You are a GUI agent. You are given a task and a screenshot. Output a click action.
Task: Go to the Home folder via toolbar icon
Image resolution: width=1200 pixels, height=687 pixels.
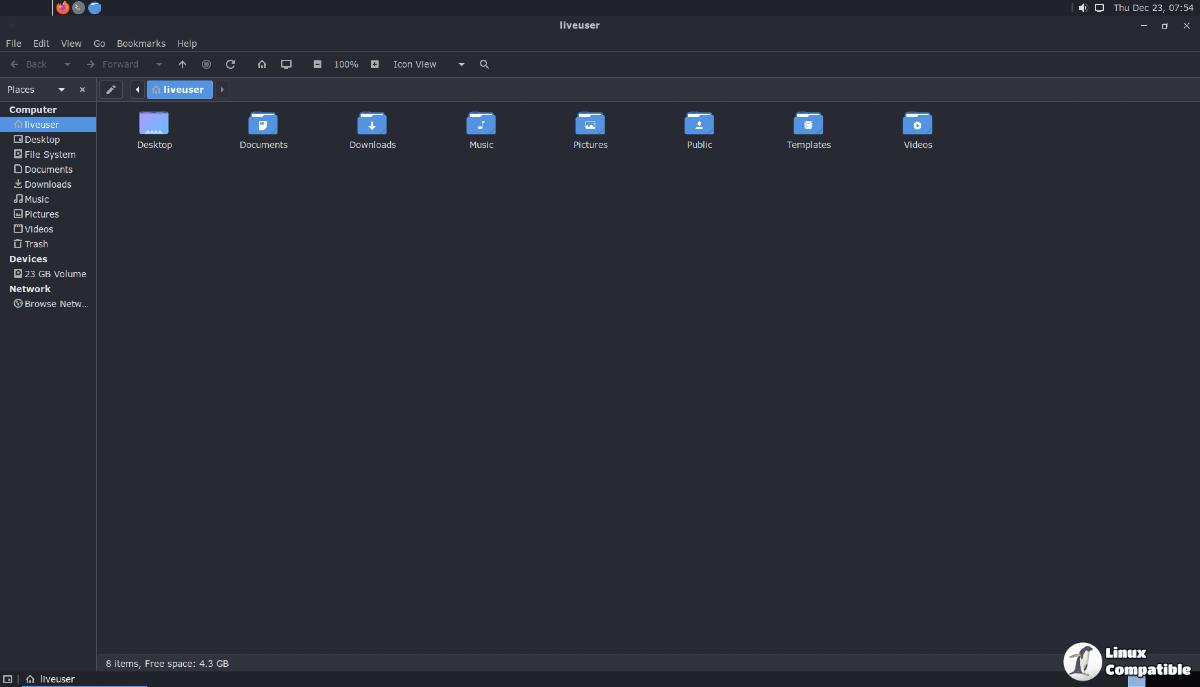[262, 64]
